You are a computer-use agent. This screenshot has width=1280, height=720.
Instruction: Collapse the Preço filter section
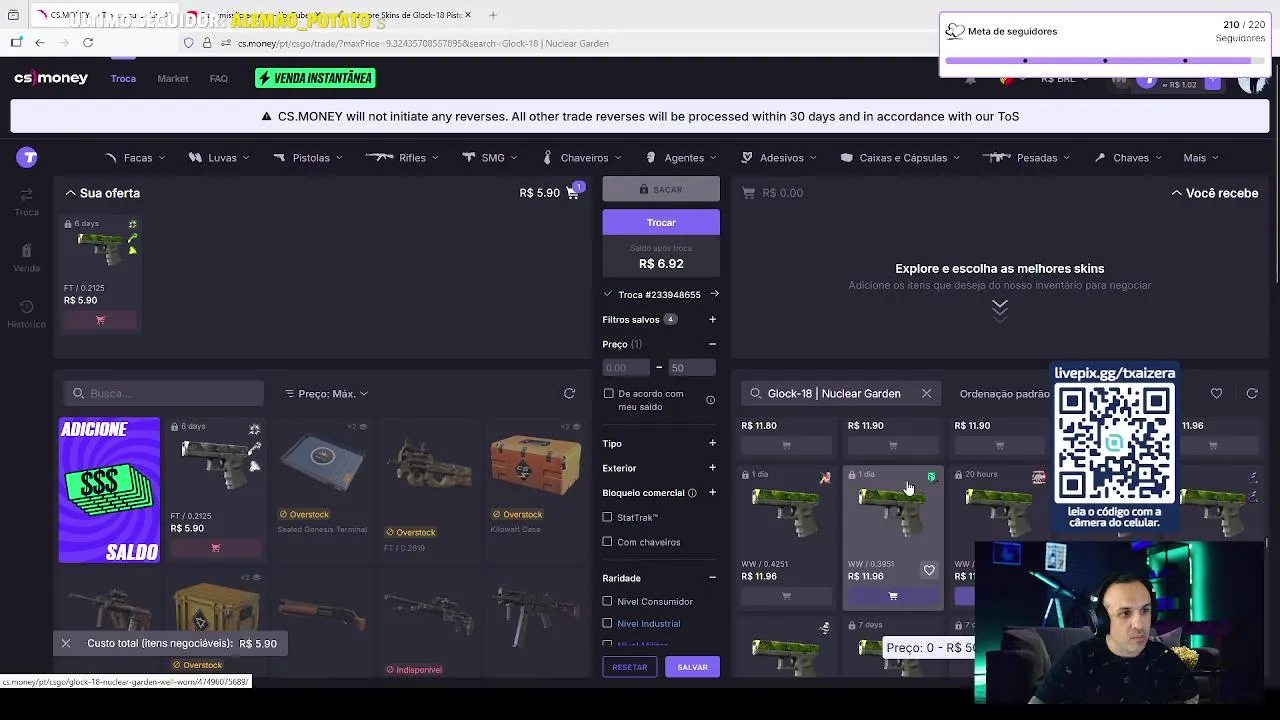pyautogui.click(x=712, y=344)
